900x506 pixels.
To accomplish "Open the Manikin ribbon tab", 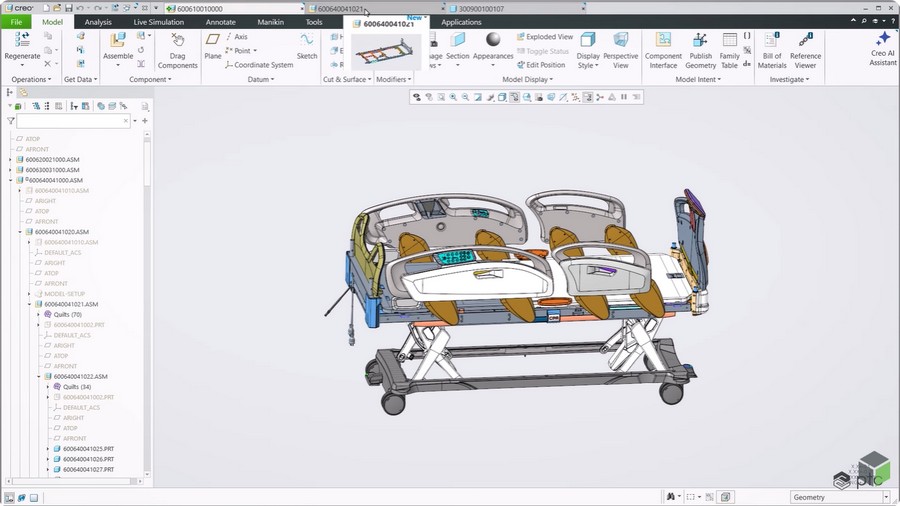I will tap(270, 22).
